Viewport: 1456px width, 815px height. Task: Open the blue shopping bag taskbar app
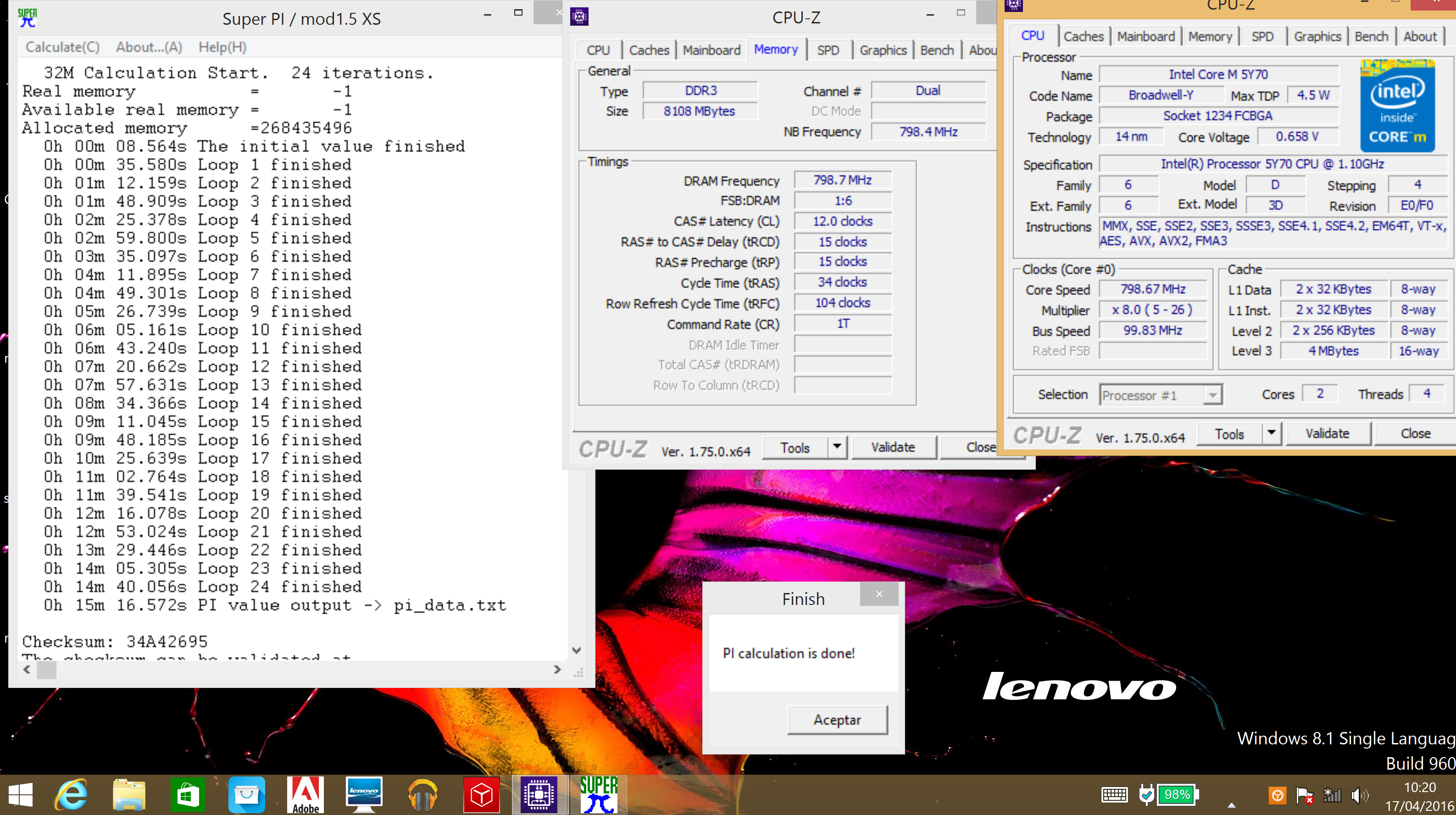point(246,795)
